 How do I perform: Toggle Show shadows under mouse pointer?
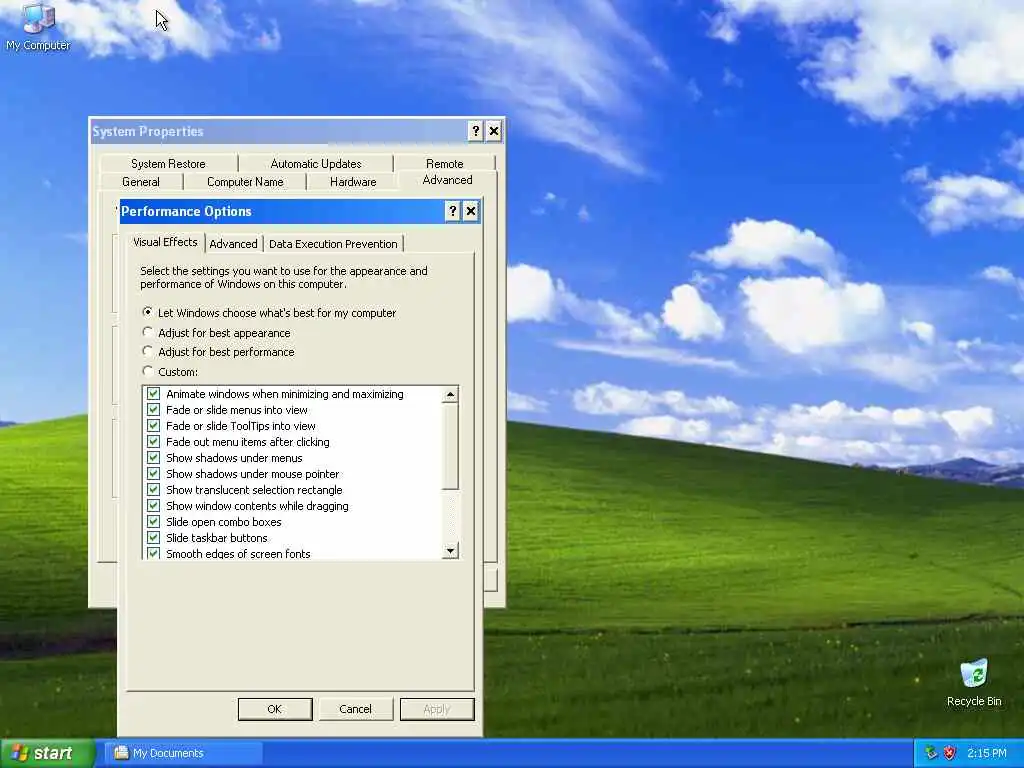click(x=153, y=473)
